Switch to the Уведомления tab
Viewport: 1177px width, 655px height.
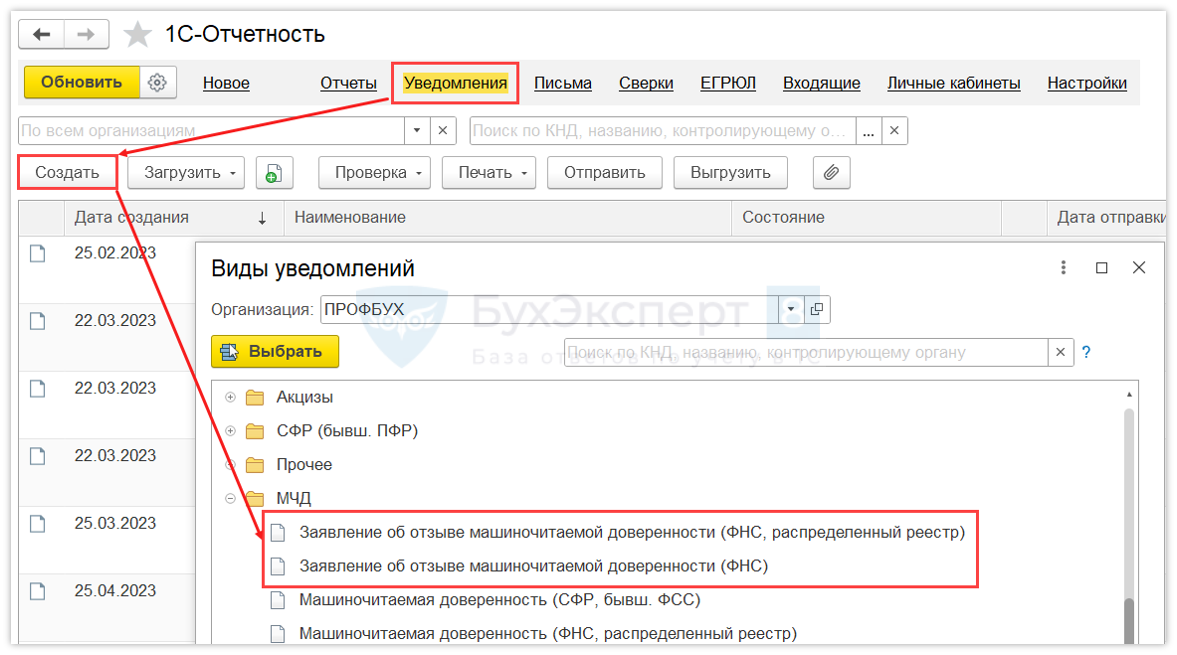pyautogui.click(x=456, y=83)
